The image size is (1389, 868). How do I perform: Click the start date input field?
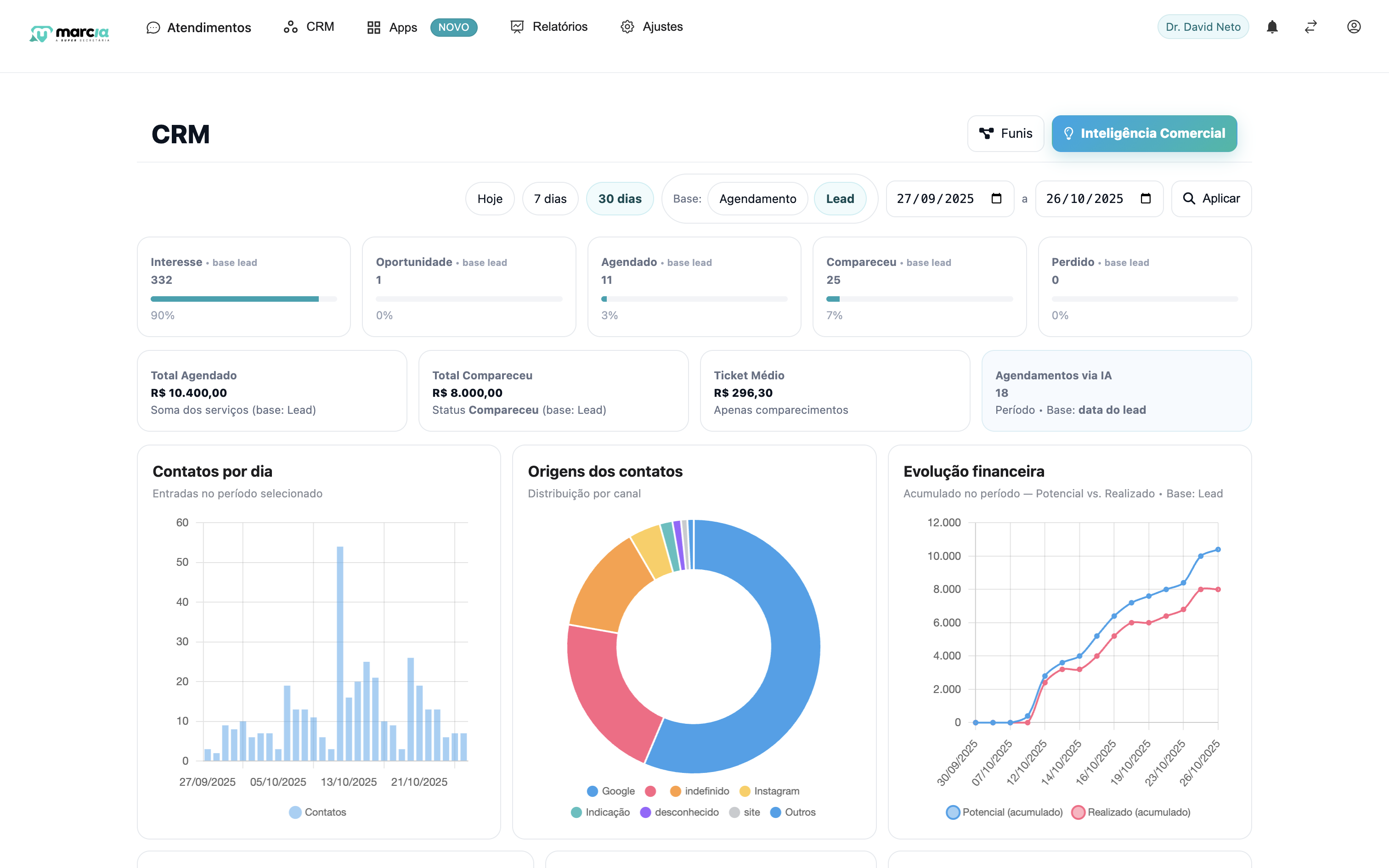(x=936, y=198)
